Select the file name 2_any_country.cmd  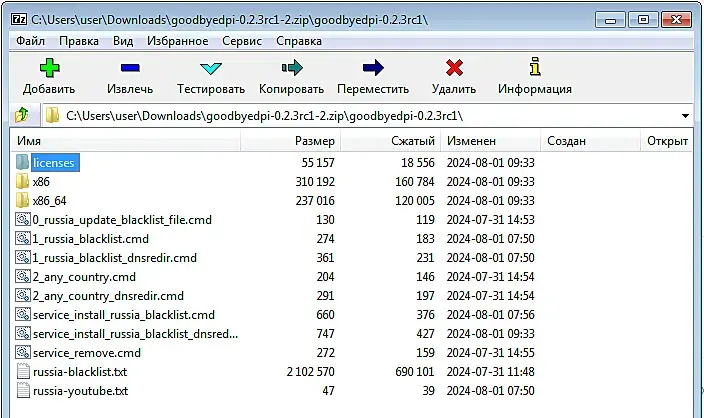click(84, 277)
